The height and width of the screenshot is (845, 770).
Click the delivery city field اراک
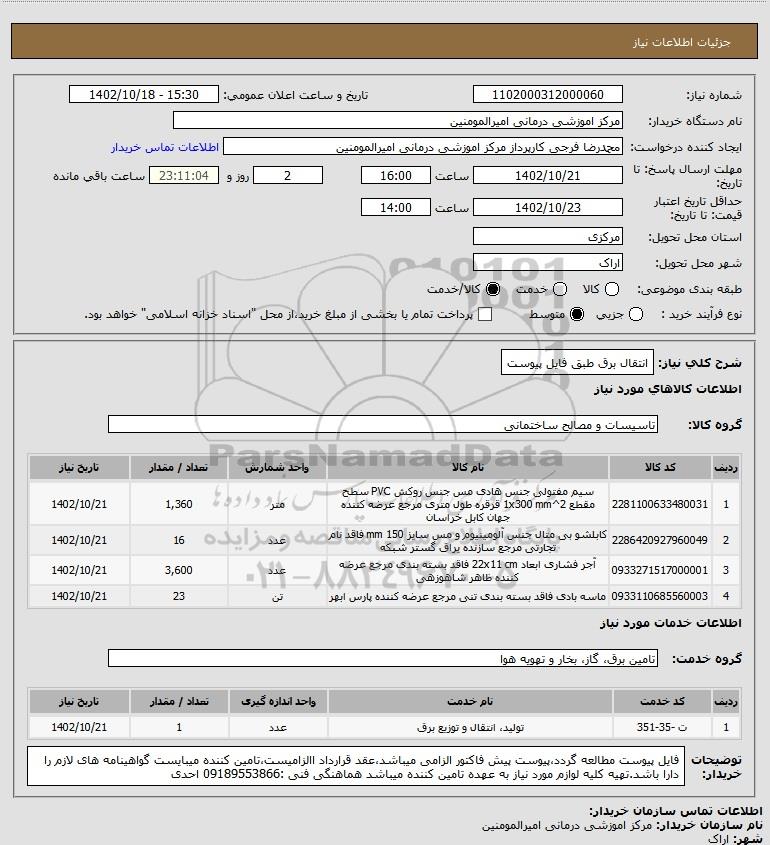click(547, 262)
